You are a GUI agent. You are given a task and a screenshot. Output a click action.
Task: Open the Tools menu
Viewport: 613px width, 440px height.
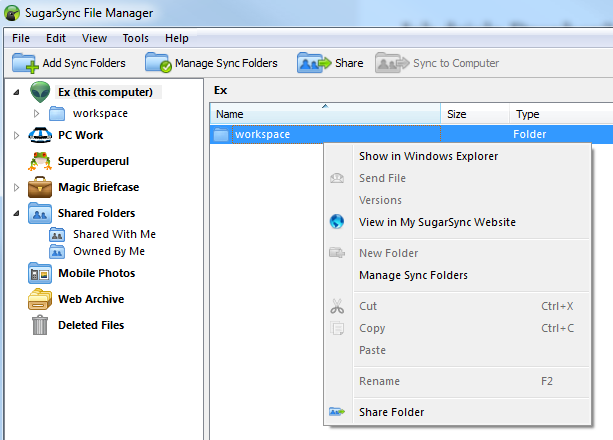136,38
